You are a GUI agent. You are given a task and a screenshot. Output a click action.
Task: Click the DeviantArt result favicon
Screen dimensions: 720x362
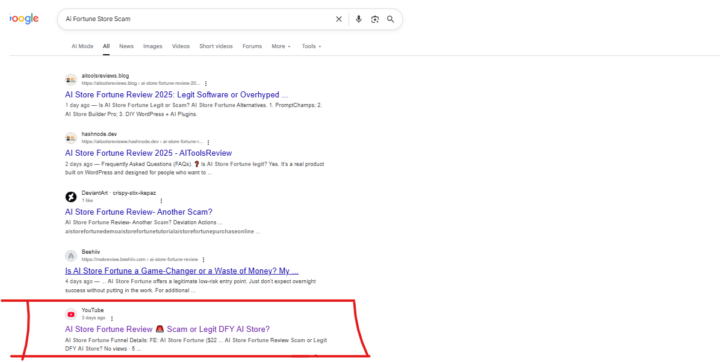point(71,197)
